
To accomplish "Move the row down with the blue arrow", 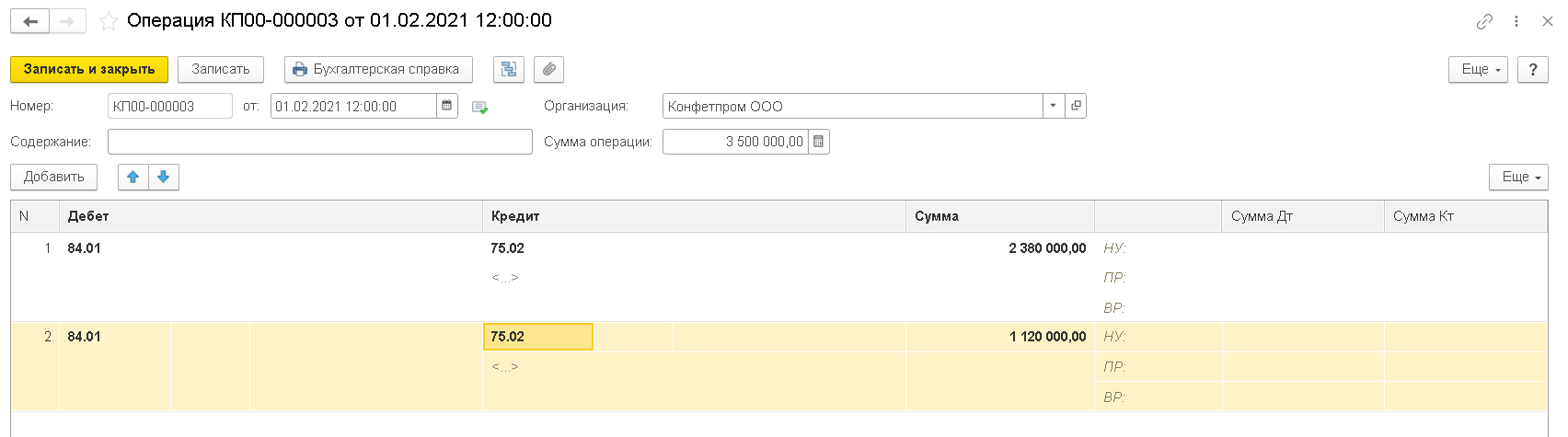I will [x=163, y=177].
